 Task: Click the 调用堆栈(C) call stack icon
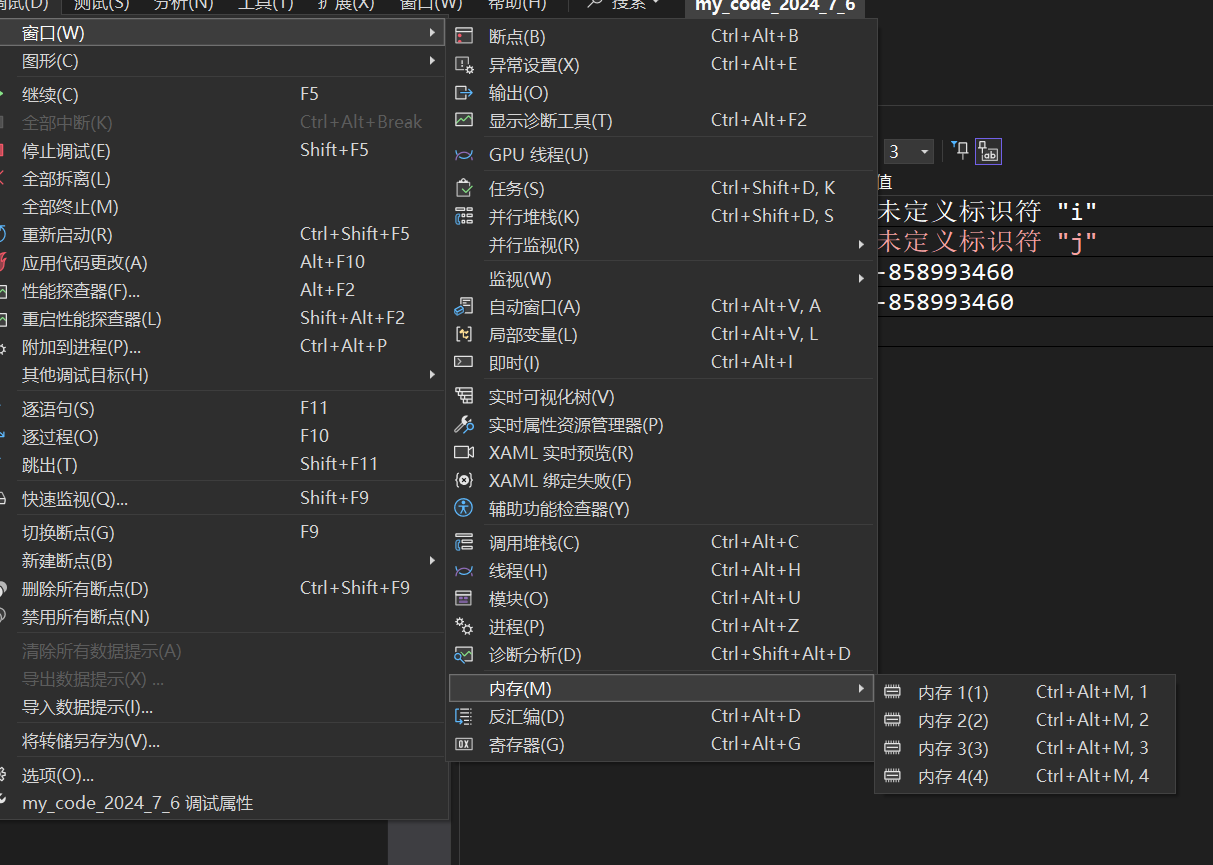point(464,543)
